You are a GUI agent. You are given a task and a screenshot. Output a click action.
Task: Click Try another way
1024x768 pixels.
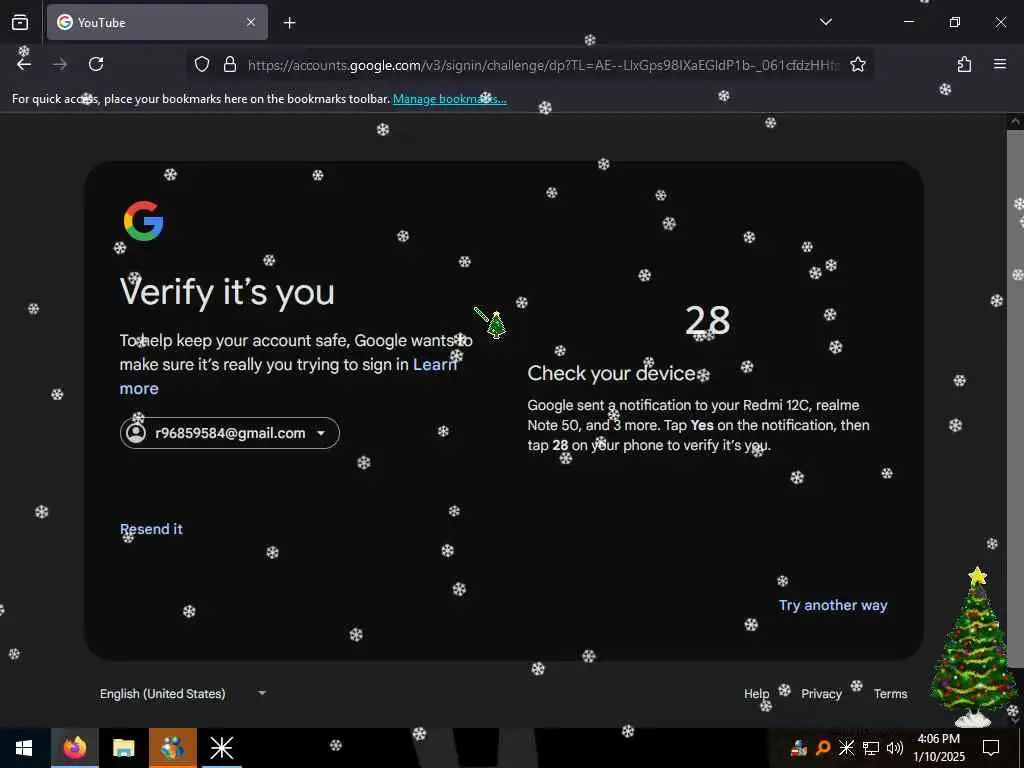point(833,605)
